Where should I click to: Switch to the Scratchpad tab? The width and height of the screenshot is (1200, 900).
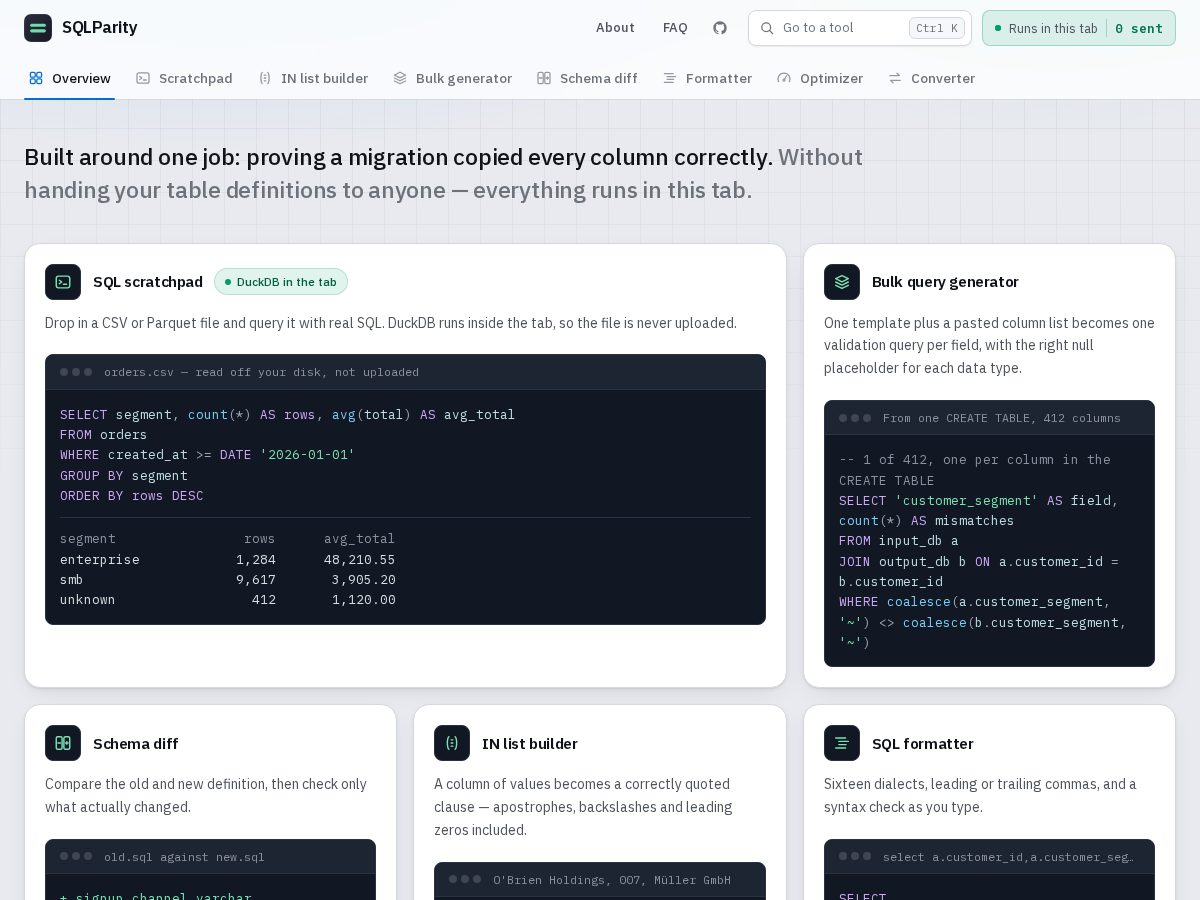pyautogui.click(x=184, y=78)
